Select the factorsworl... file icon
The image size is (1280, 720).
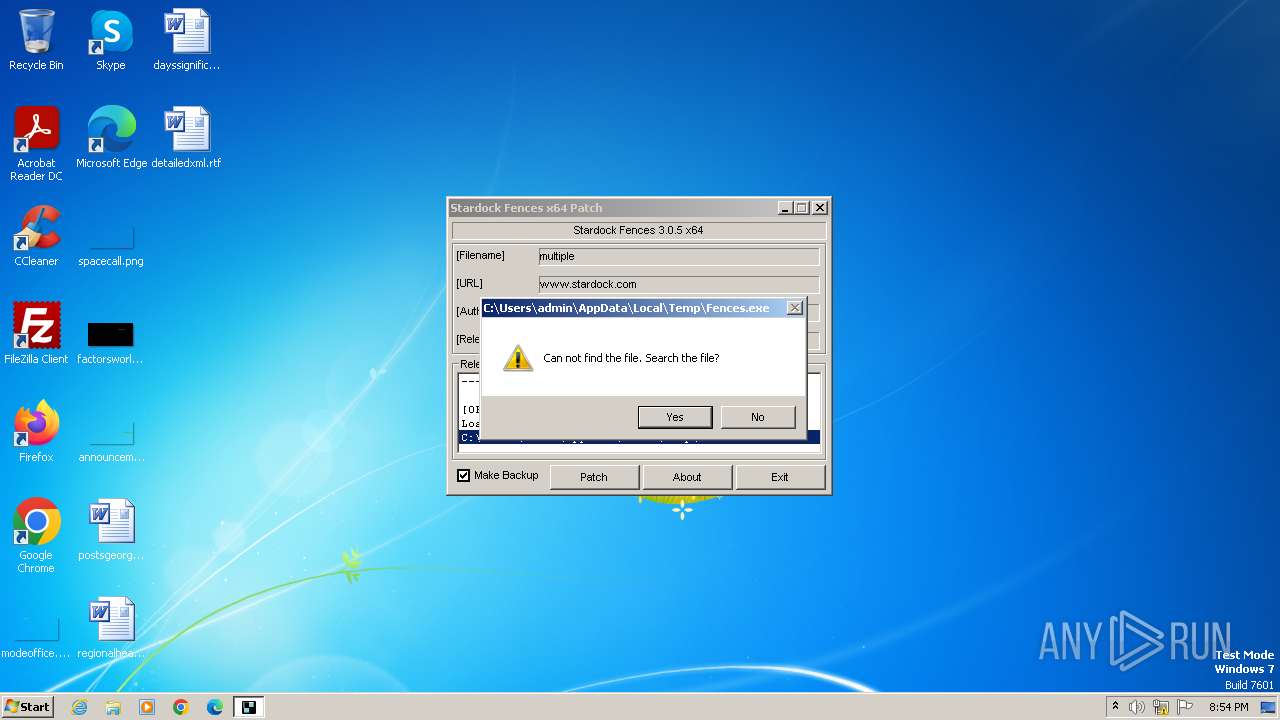(x=110, y=341)
